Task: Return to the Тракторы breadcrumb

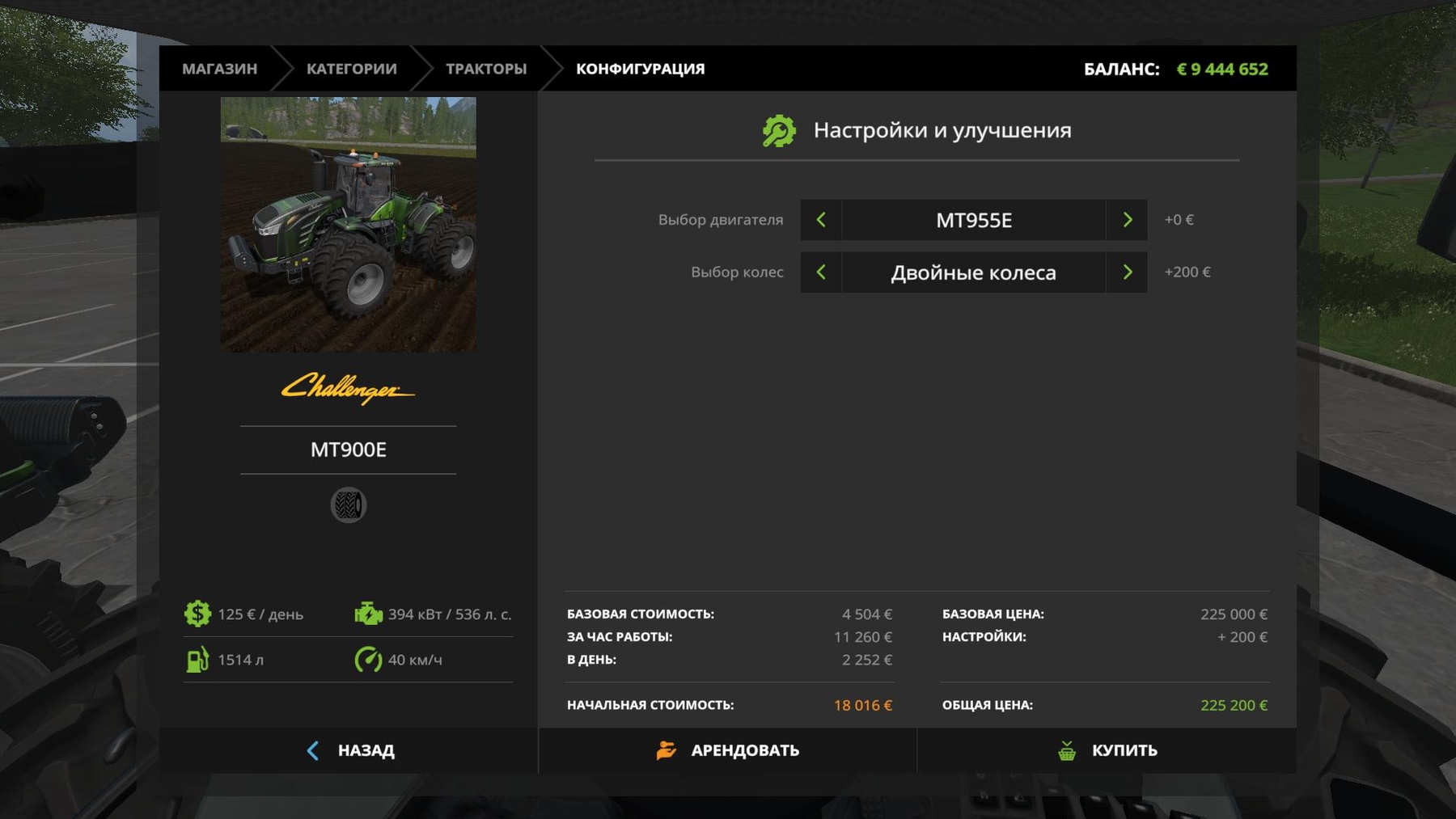Action: click(x=486, y=69)
